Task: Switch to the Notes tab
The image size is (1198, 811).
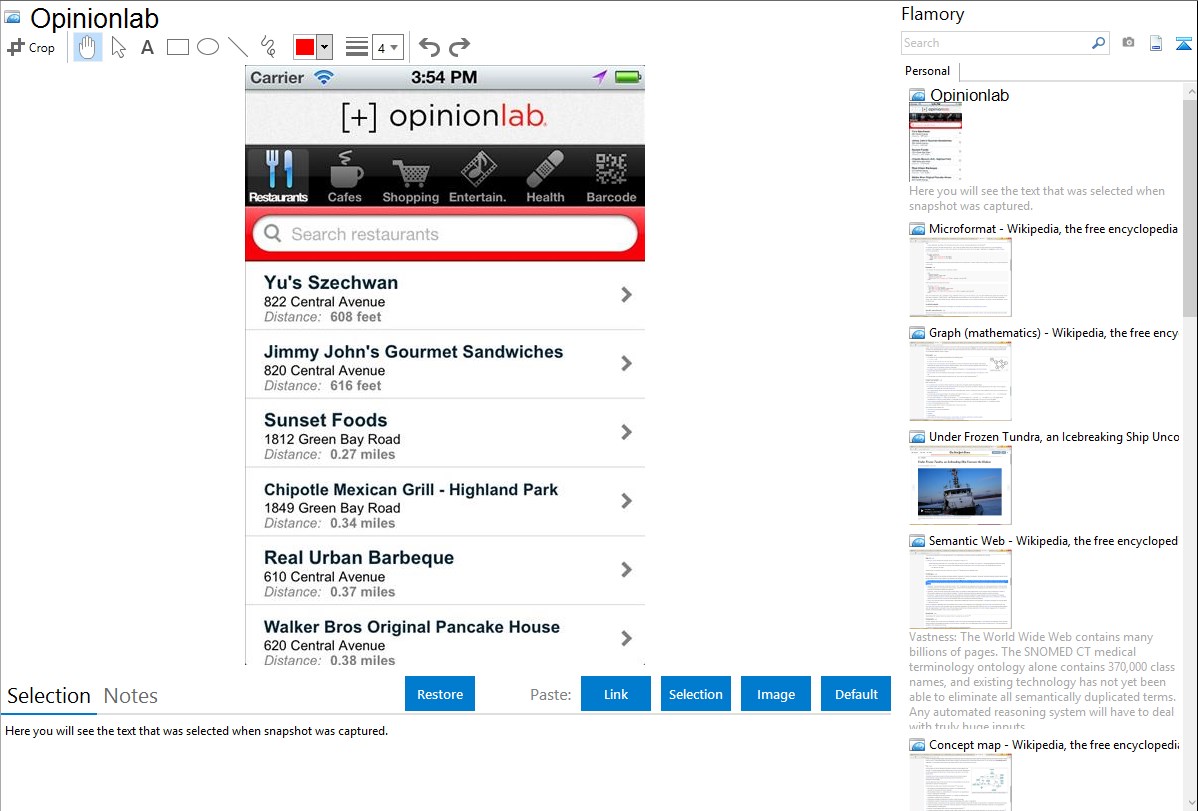Action: pos(131,696)
